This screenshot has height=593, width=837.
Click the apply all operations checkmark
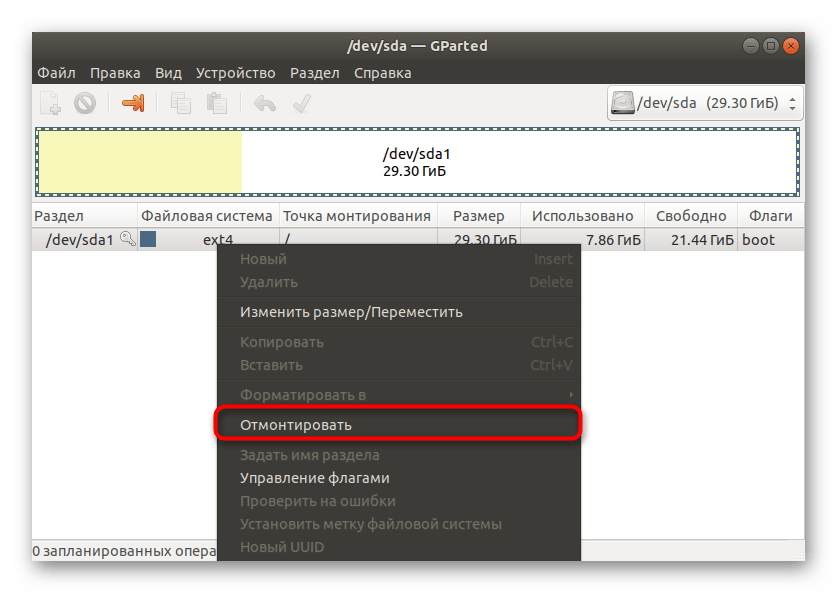[301, 103]
